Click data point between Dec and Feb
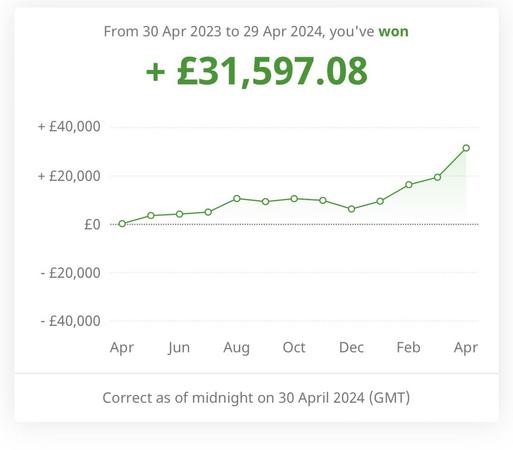 (x=380, y=201)
